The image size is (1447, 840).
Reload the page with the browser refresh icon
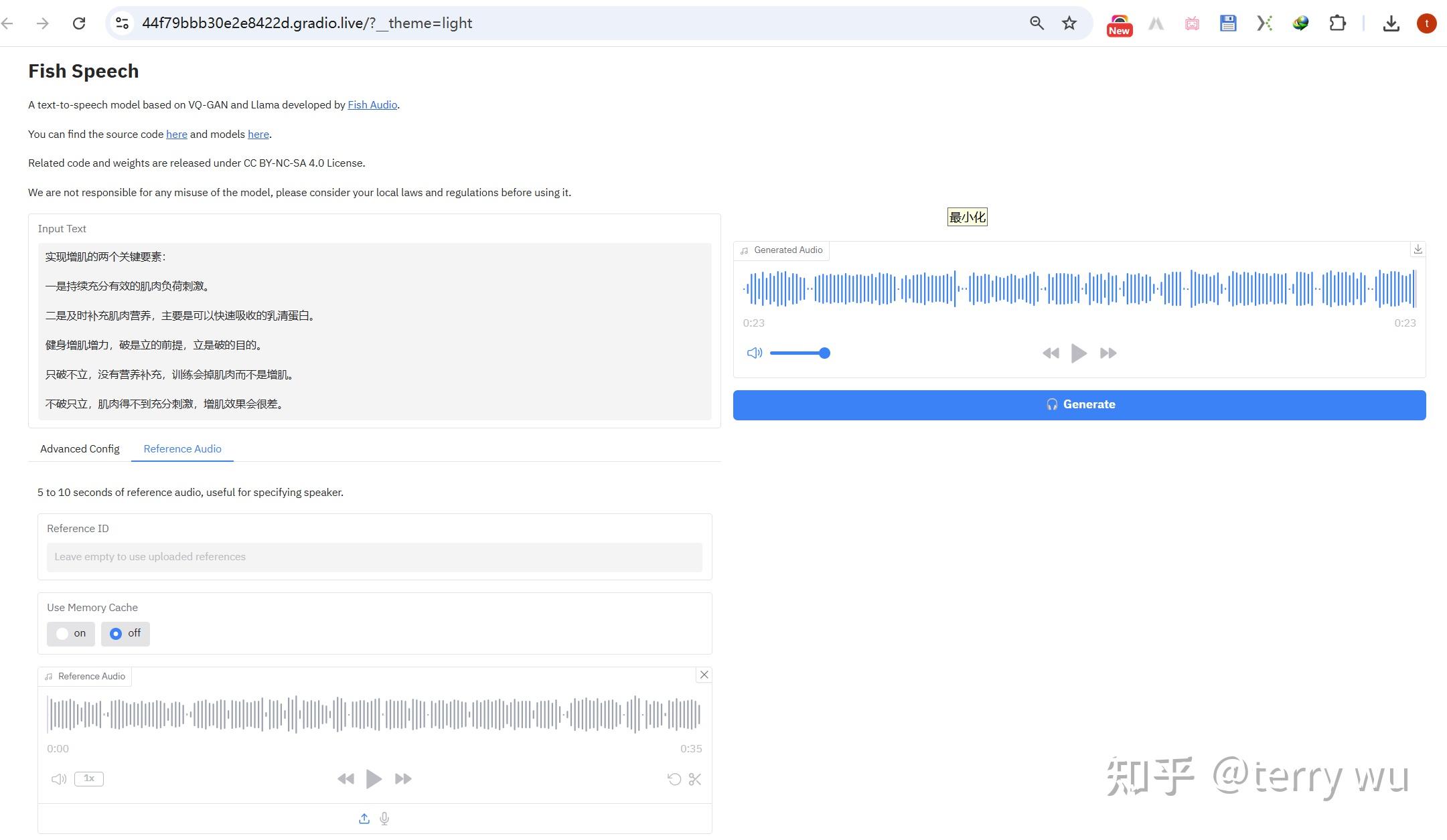(x=79, y=22)
